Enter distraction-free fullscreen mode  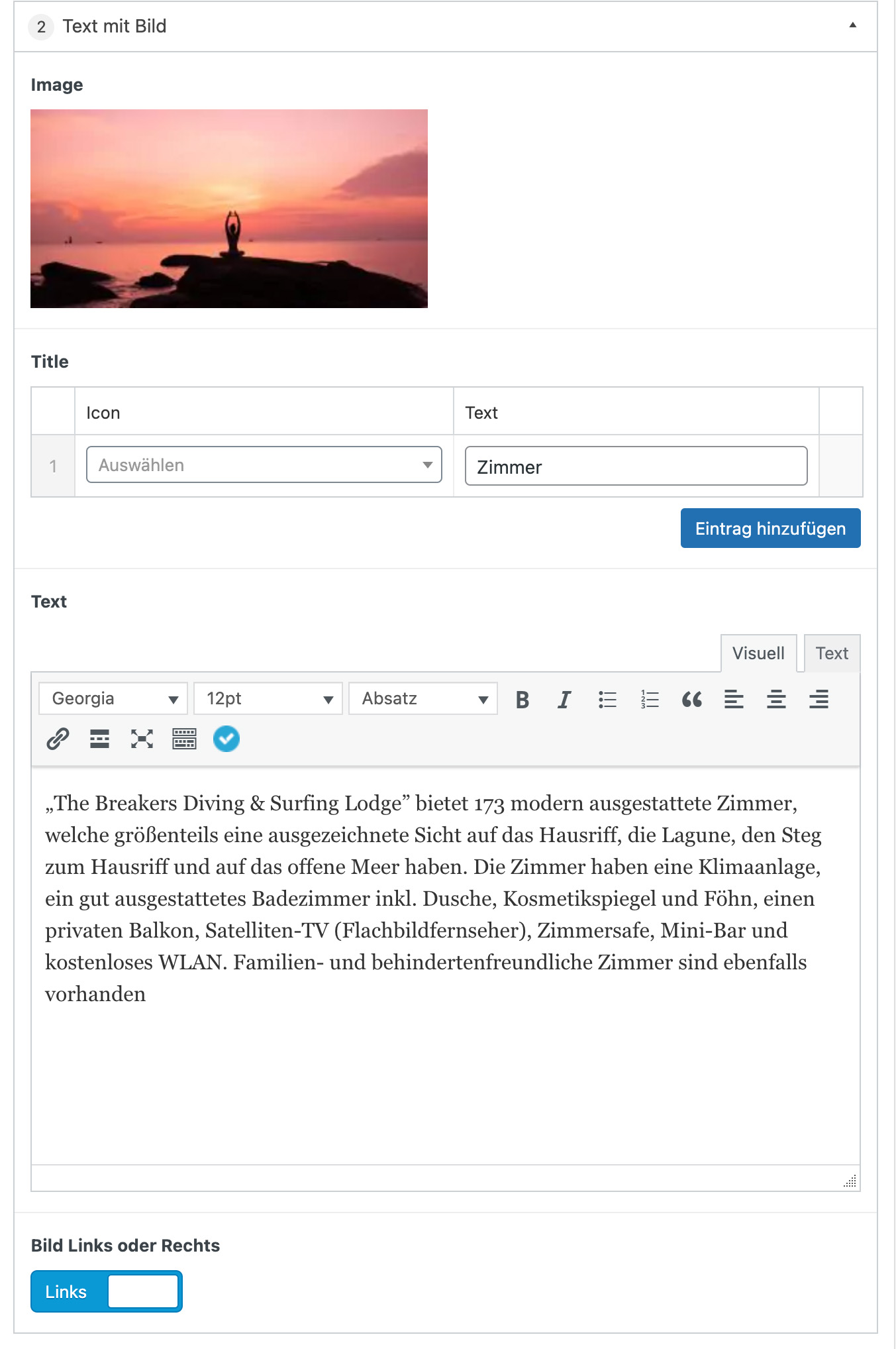pos(142,739)
